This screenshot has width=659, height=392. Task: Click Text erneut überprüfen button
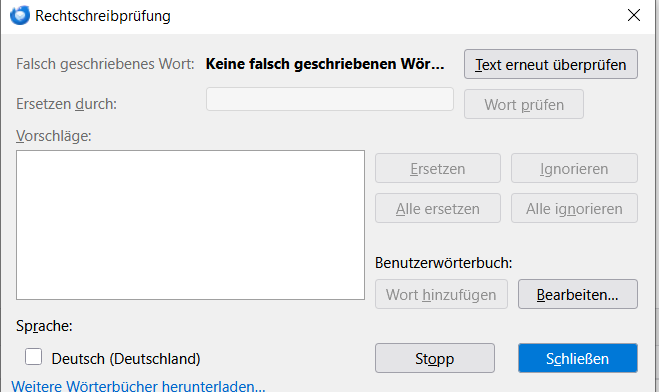click(551, 64)
